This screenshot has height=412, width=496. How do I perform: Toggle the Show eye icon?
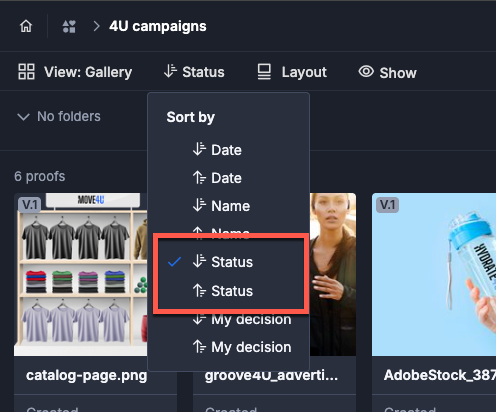(x=366, y=71)
